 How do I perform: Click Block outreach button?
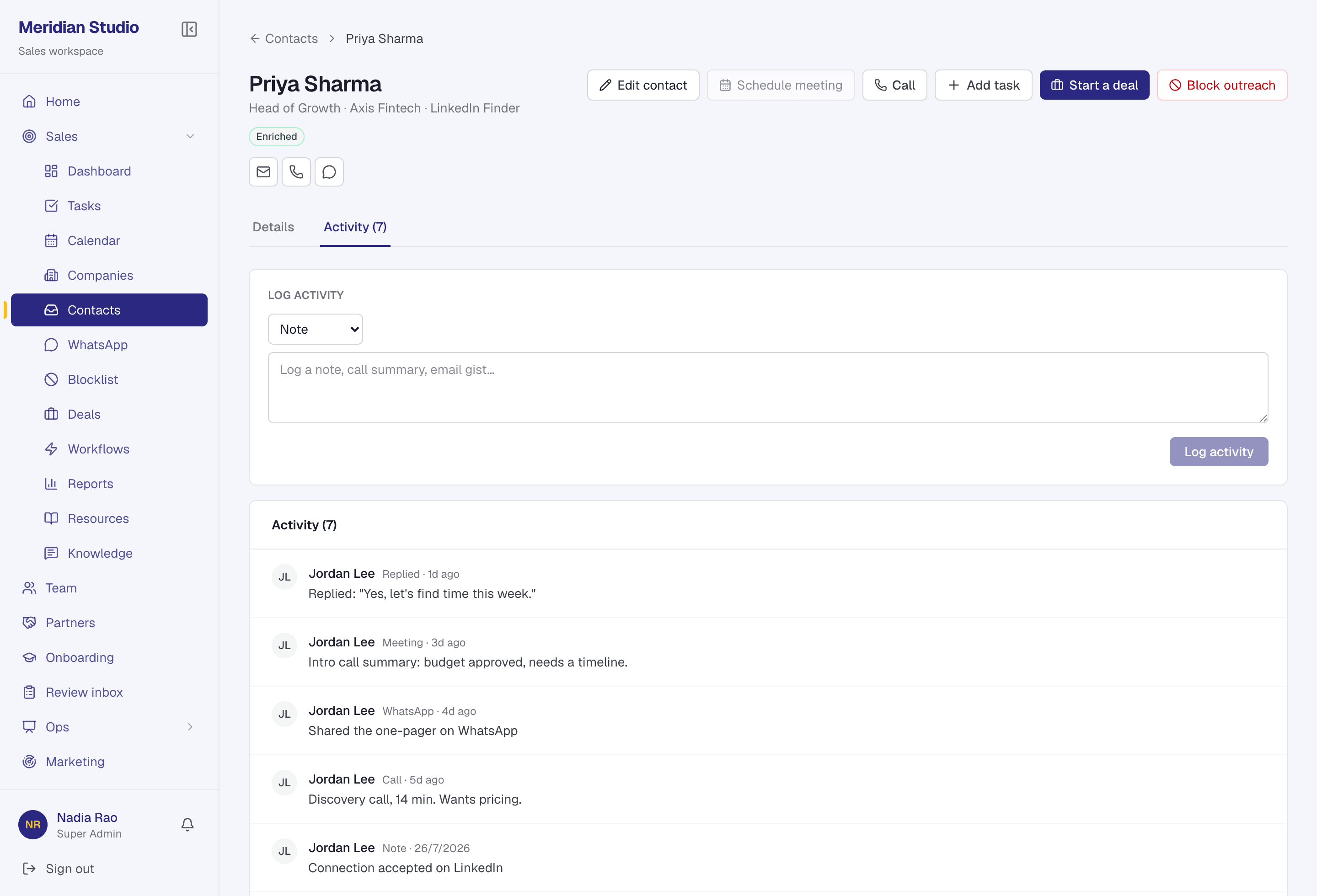coord(1222,85)
